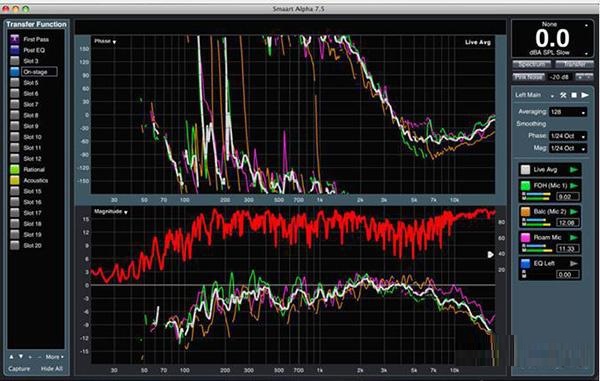
Task: Open the Left Main measurement settings wrench icon
Action: click(x=563, y=95)
